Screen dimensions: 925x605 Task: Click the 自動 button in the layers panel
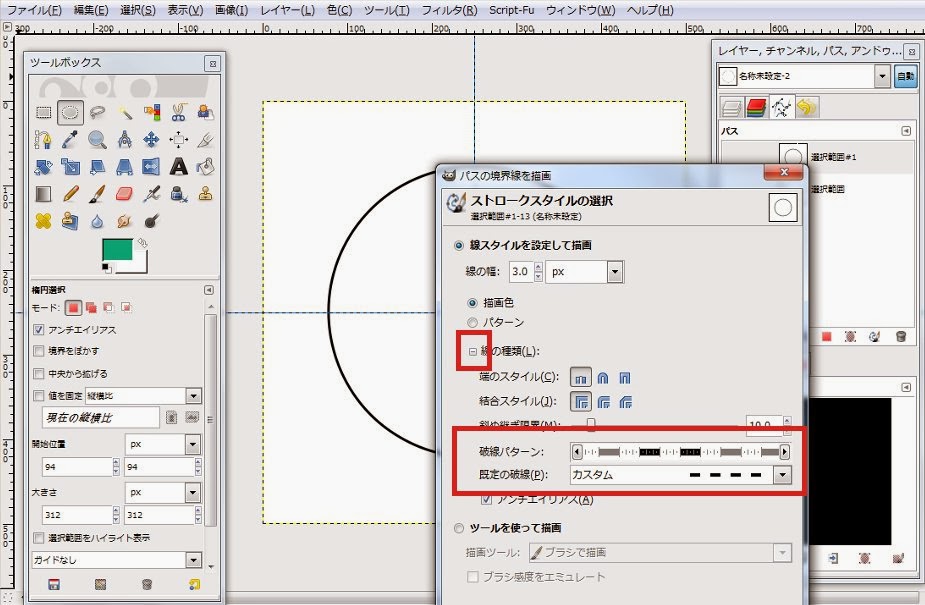click(x=904, y=75)
